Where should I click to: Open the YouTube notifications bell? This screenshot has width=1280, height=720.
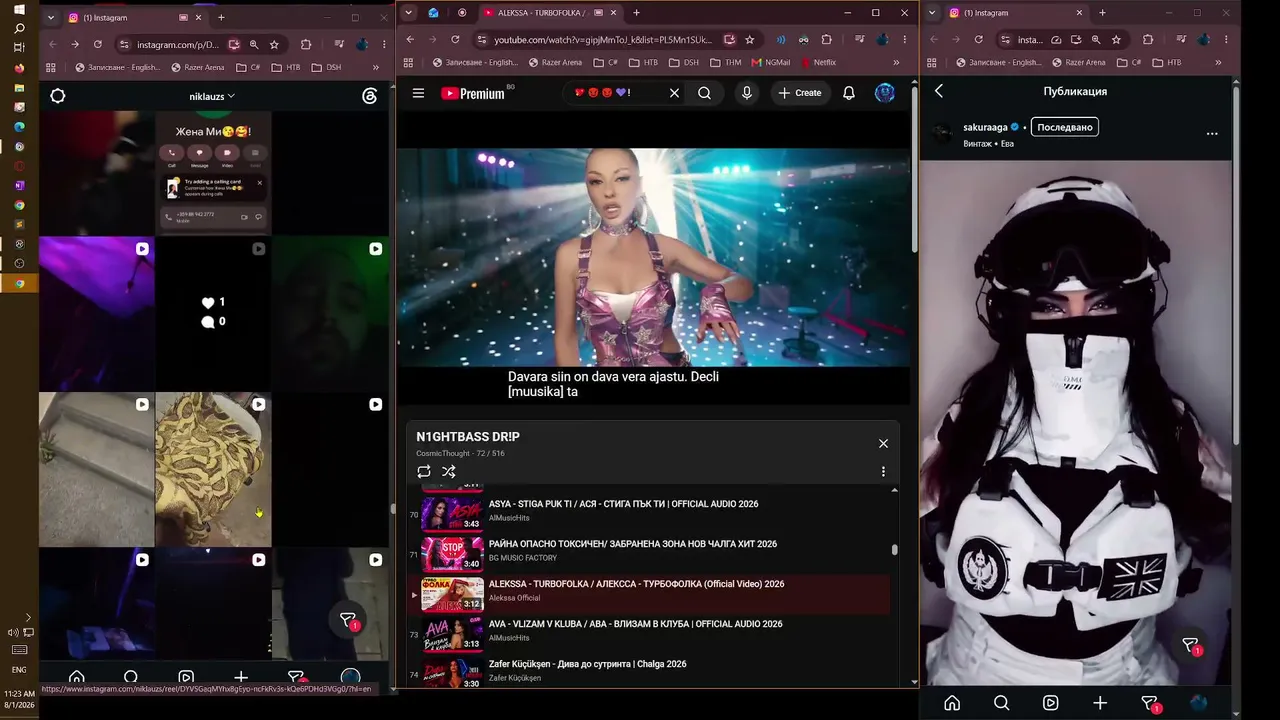pos(849,93)
